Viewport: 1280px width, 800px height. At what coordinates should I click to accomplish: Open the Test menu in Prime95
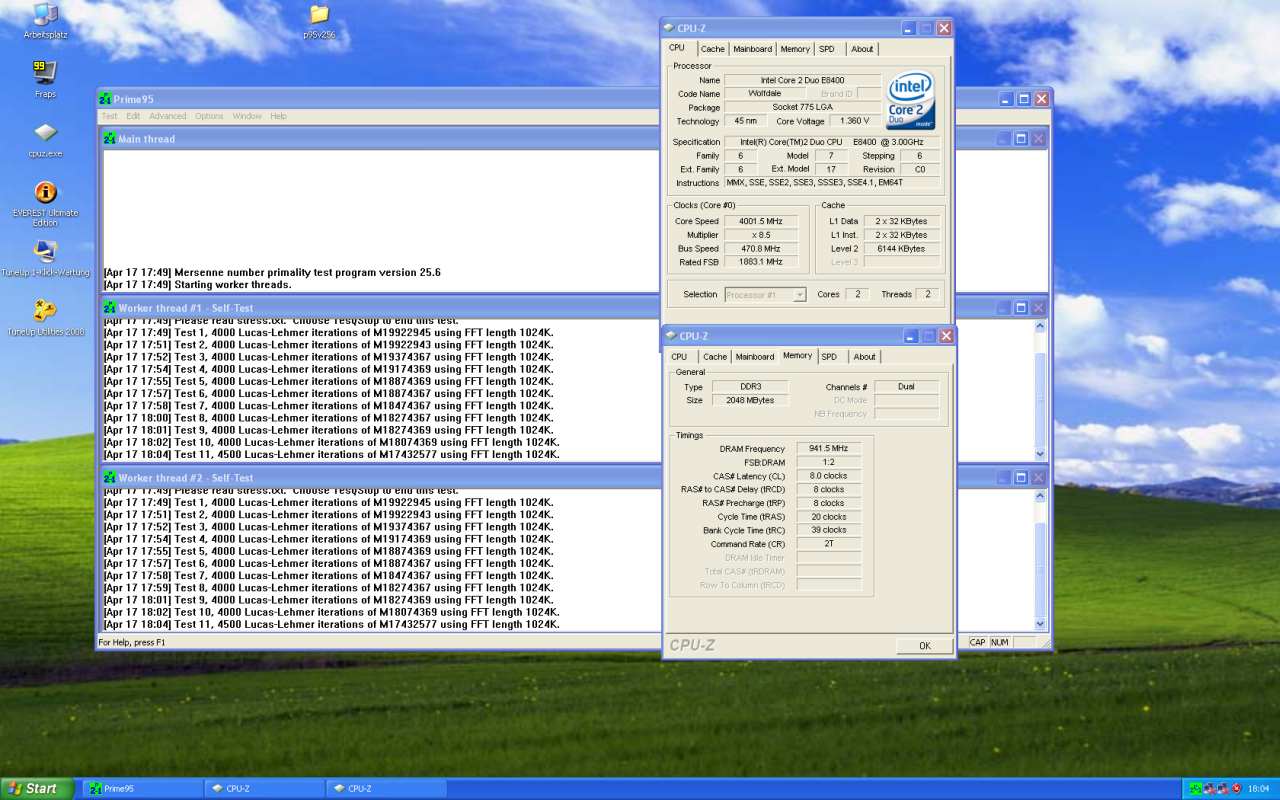pyautogui.click(x=109, y=116)
